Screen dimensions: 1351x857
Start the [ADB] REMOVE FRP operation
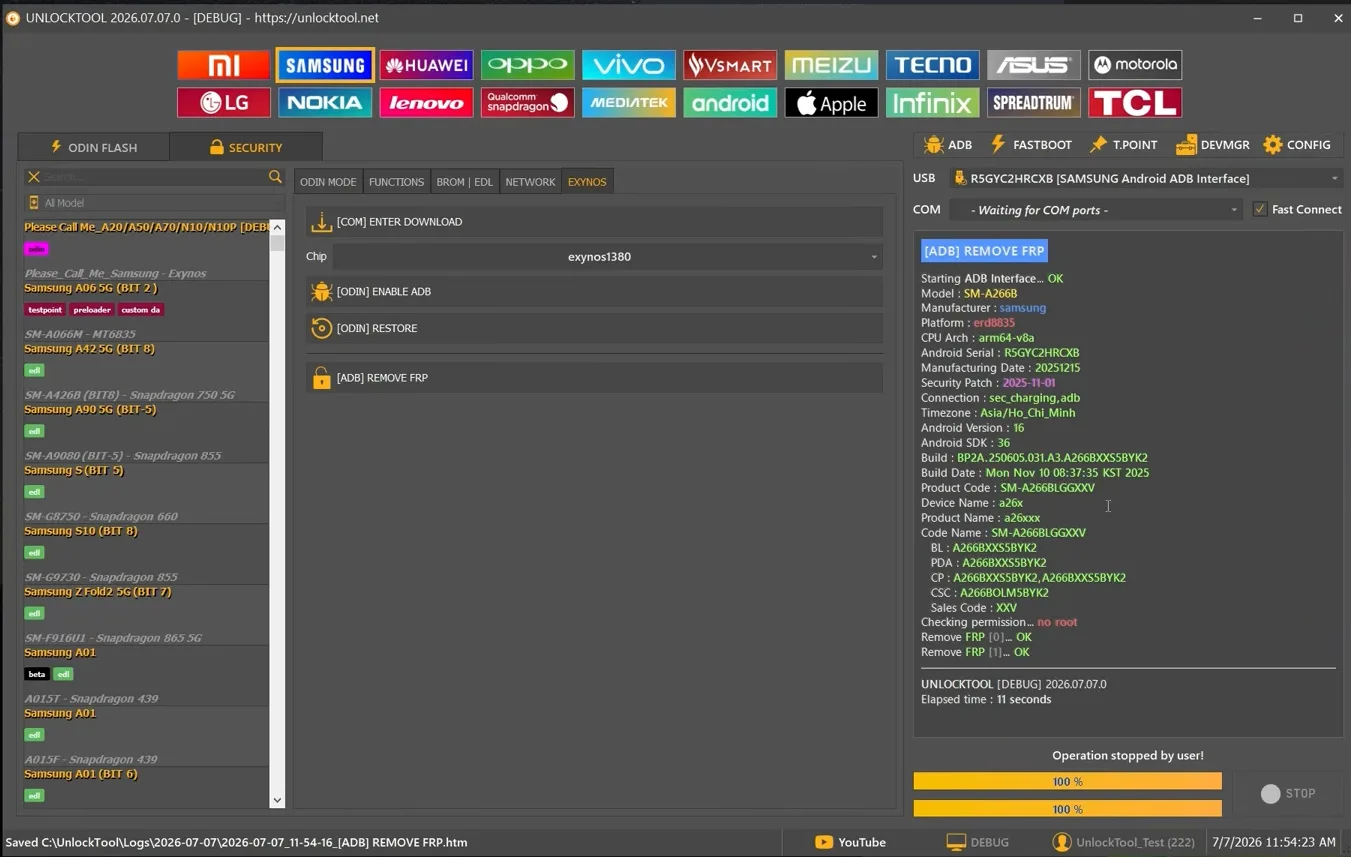(x=594, y=378)
